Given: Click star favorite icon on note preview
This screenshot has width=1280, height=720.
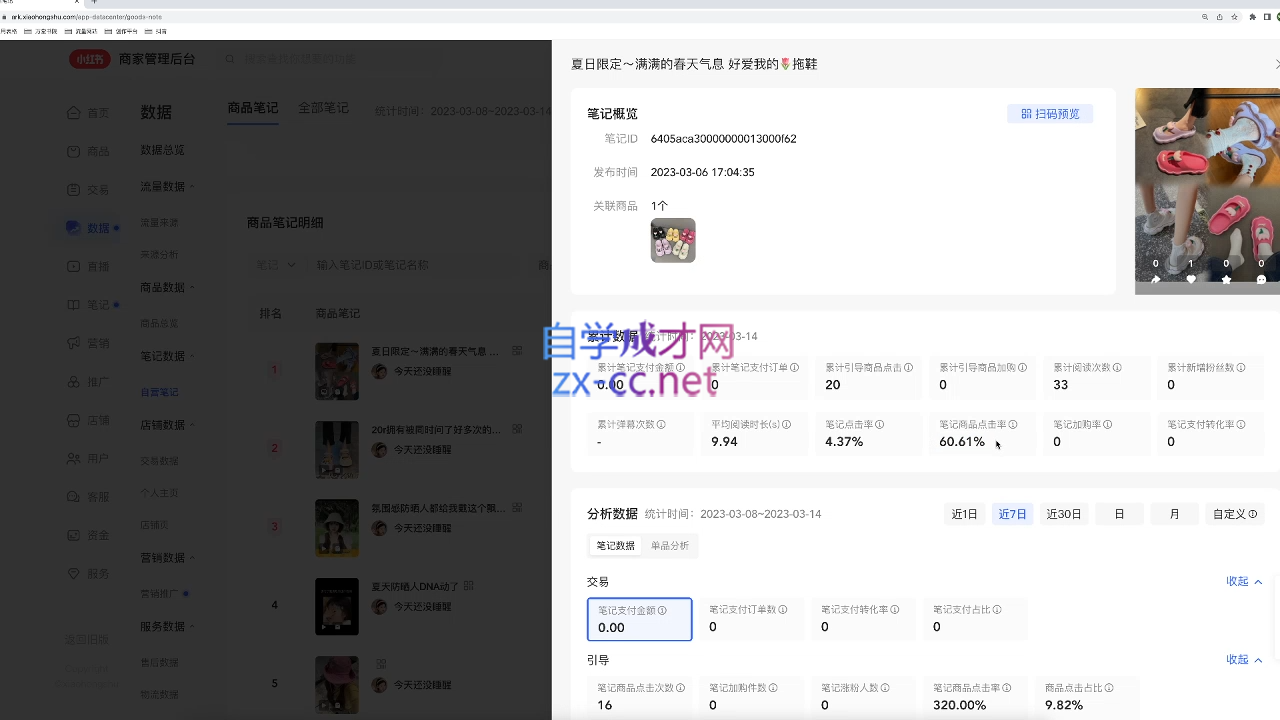Looking at the screenshot, I should pyautogui.click(x=1226, y=280).
